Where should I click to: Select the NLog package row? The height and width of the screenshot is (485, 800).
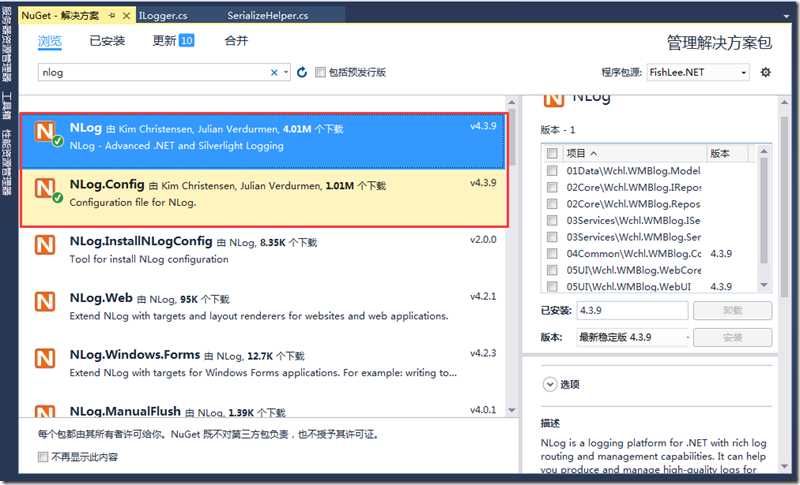click(263, 141)
